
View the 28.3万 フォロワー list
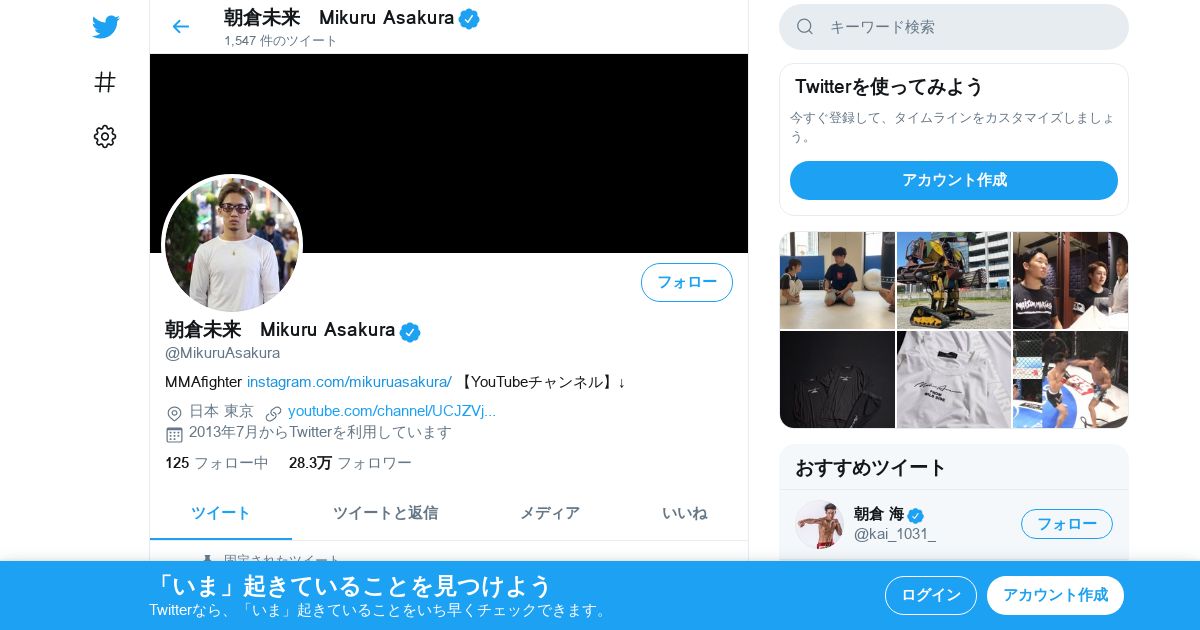(x=350, y=463)
